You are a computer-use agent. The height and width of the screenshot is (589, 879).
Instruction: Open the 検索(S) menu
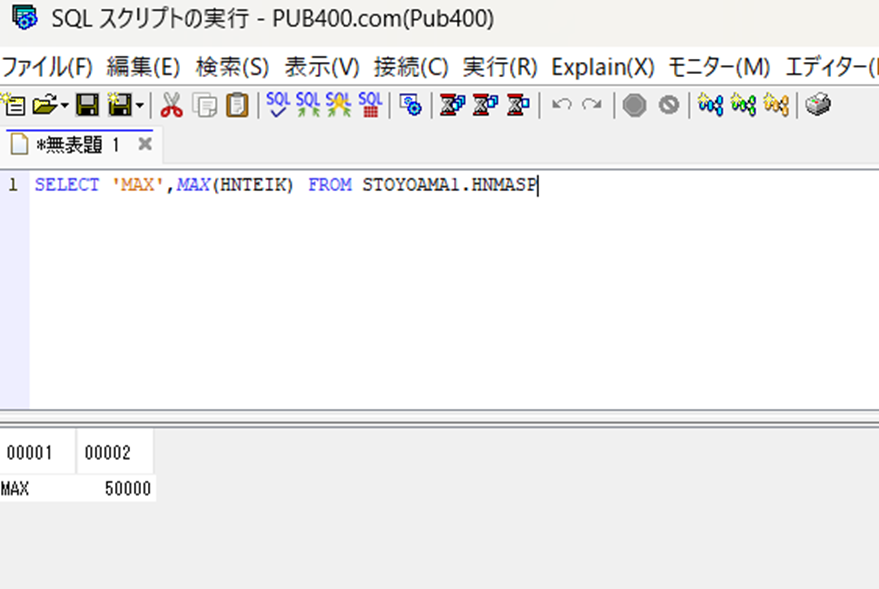(x=233, y=67)
